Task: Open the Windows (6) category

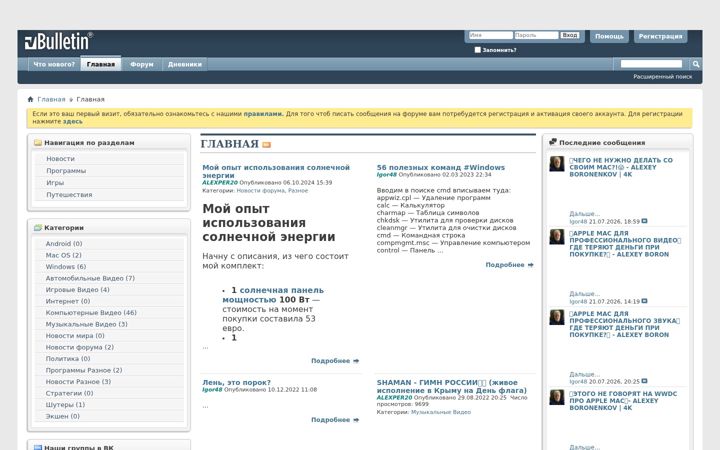Action: [x=66, y=267]
